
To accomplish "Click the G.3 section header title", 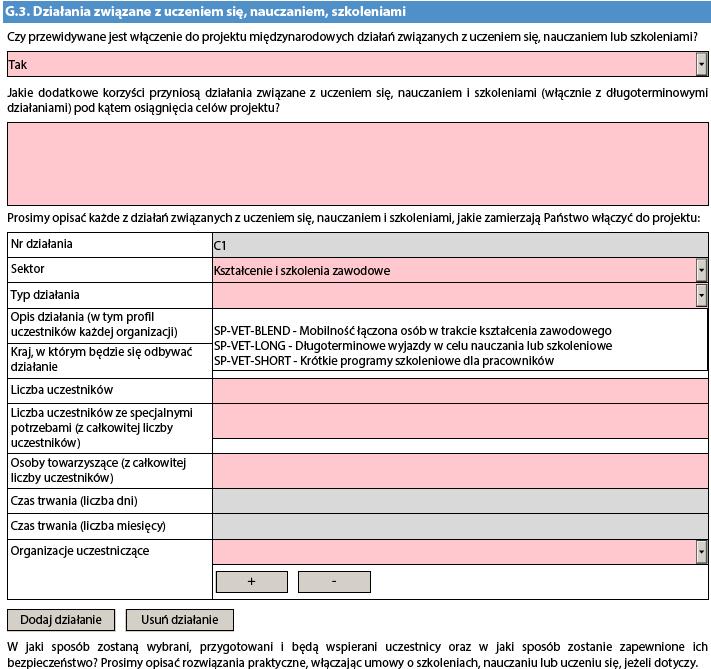I will 205,11.
